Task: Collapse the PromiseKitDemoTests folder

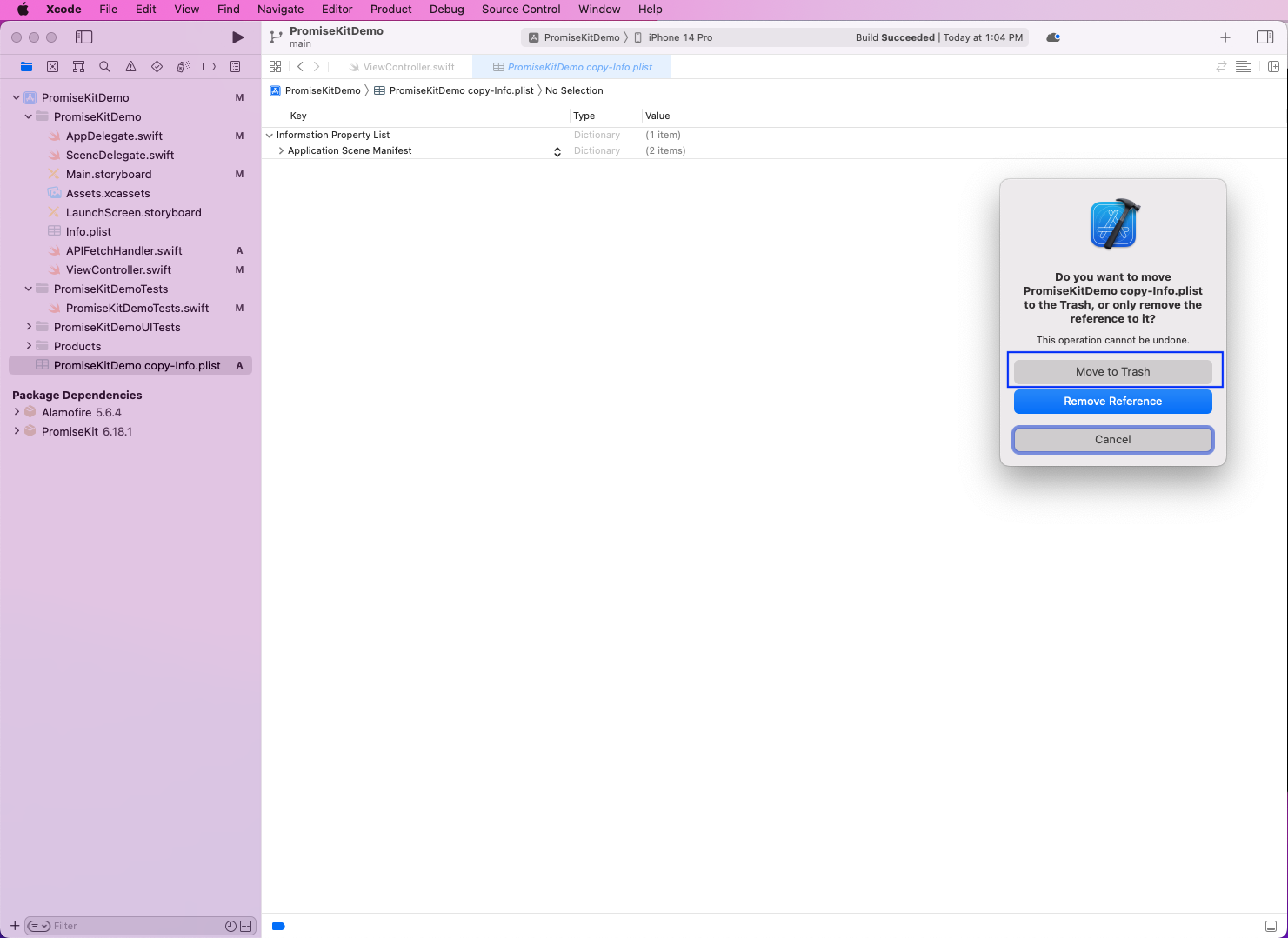Action: [x=29, y=289]
